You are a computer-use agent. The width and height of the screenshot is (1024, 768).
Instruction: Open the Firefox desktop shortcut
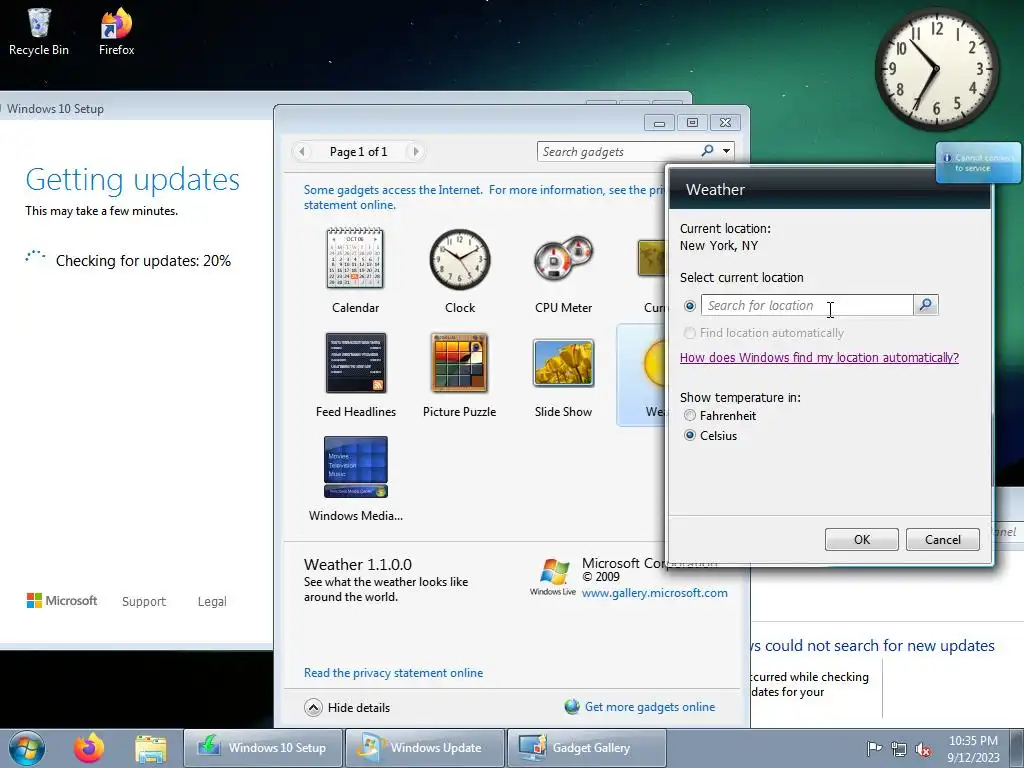click(116, 31)
